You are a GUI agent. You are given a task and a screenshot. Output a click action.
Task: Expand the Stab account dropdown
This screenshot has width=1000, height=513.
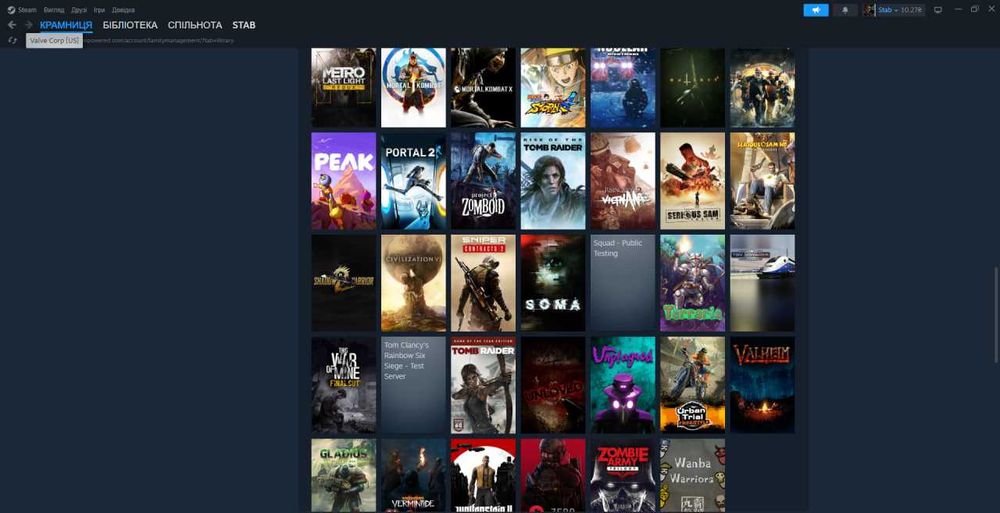888,10
